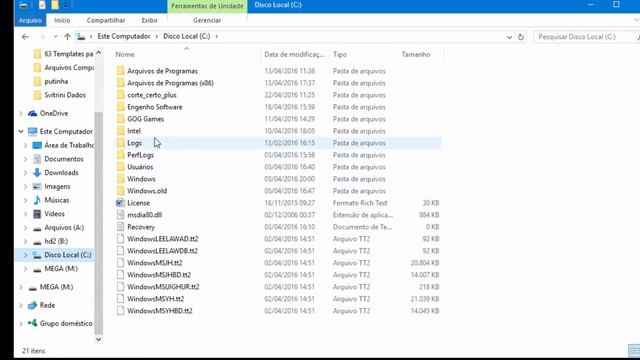Click the navigation pane scroll down arrow
This screenshot has width=640, height=360.
pos(98,339)
